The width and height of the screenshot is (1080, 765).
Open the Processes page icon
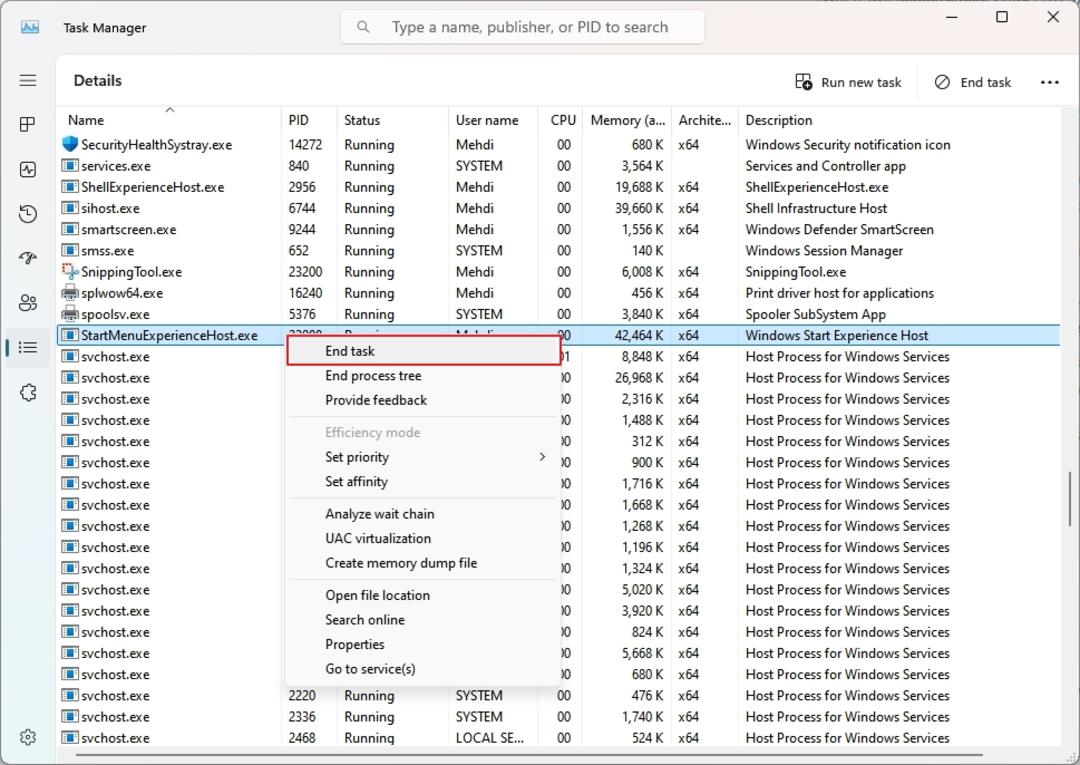click(28, 125)
